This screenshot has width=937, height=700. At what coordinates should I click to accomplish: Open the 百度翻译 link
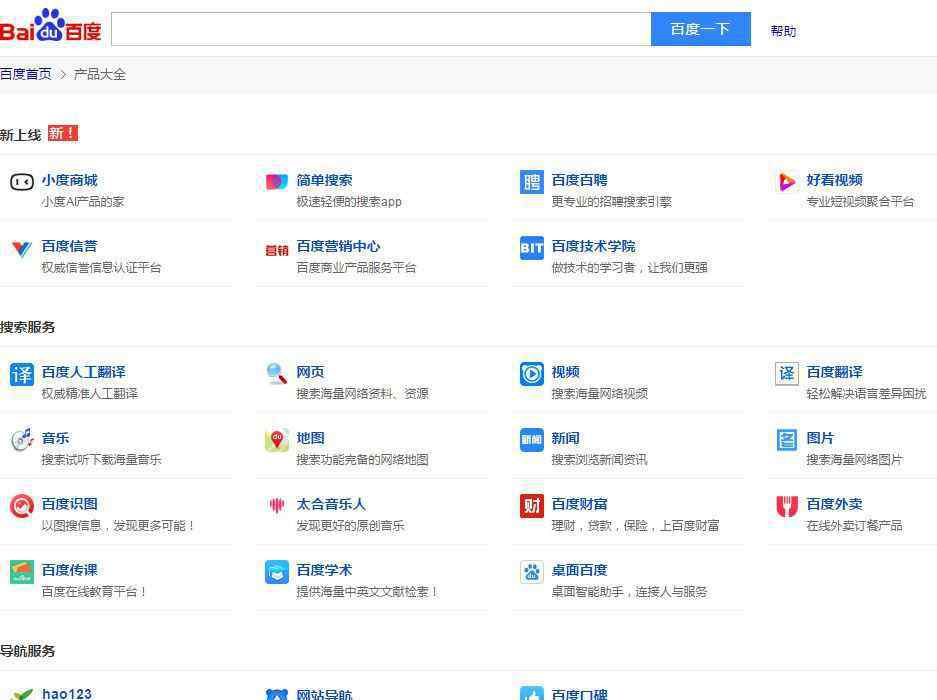835,372
